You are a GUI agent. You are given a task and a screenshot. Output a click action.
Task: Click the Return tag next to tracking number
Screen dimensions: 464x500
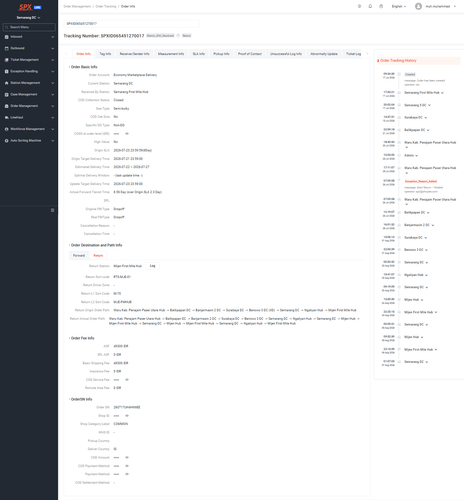coord(186,36)
